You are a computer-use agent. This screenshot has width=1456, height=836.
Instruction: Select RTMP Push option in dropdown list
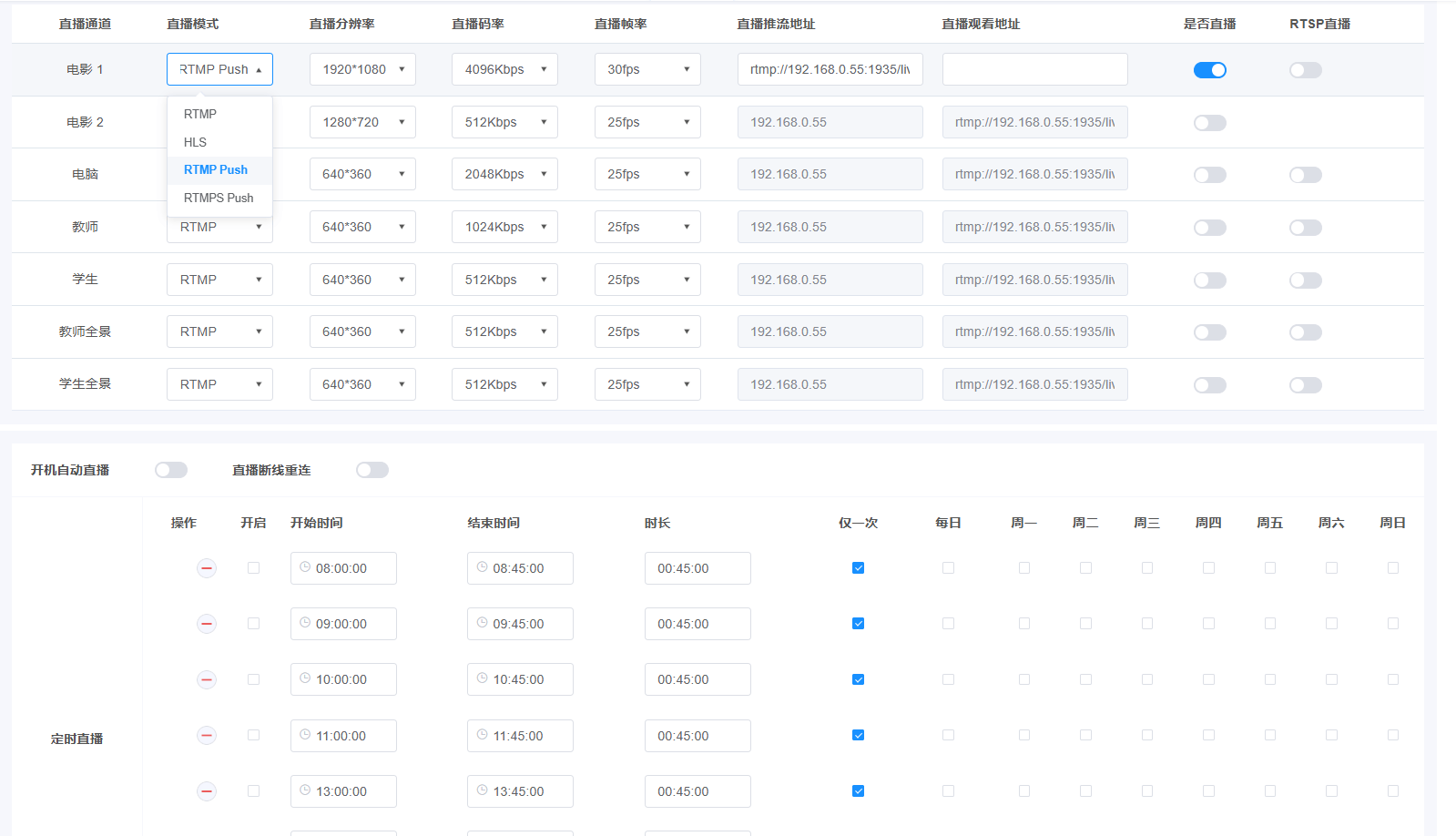(219, 169)
